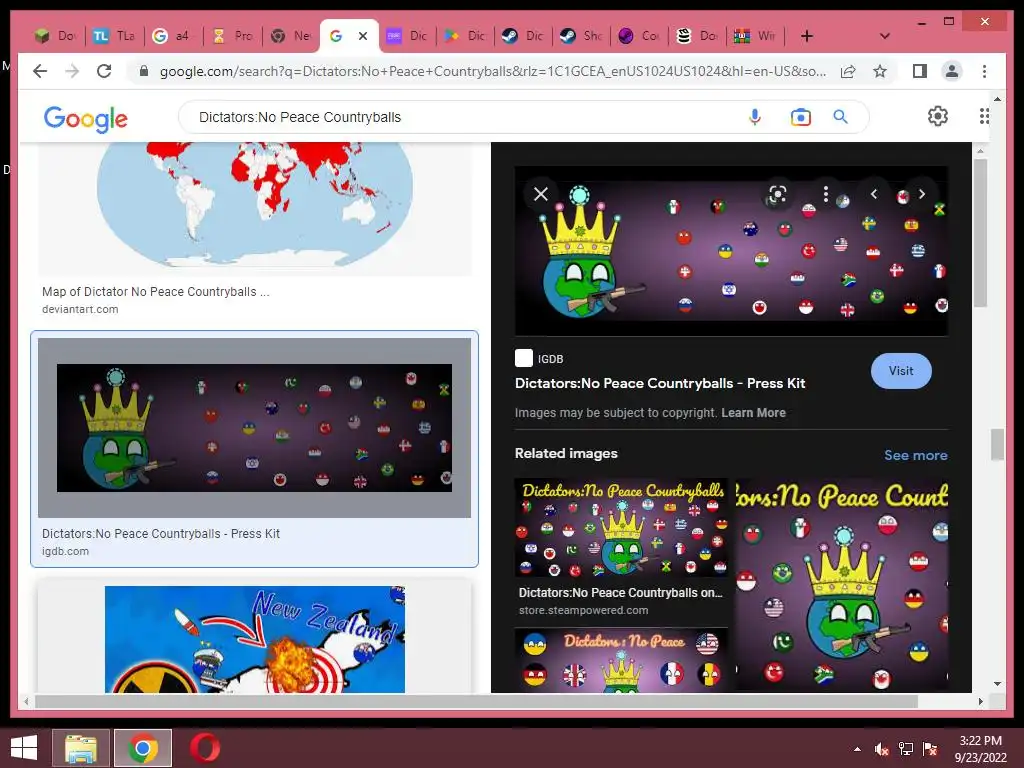Click muted volume tray icon
The height and width of the screenshot is (768, 1024).
click(881, 749)
